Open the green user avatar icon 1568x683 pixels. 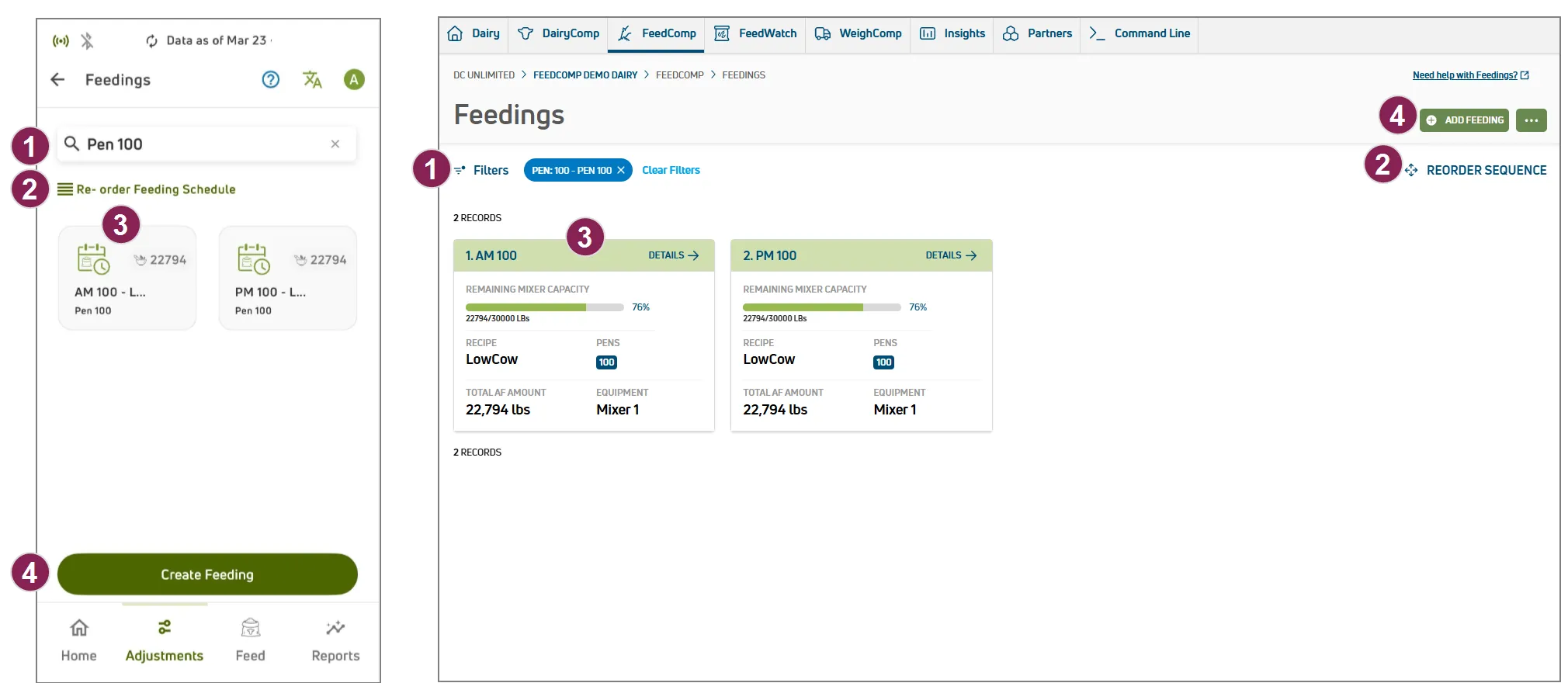tap(354, 79)
